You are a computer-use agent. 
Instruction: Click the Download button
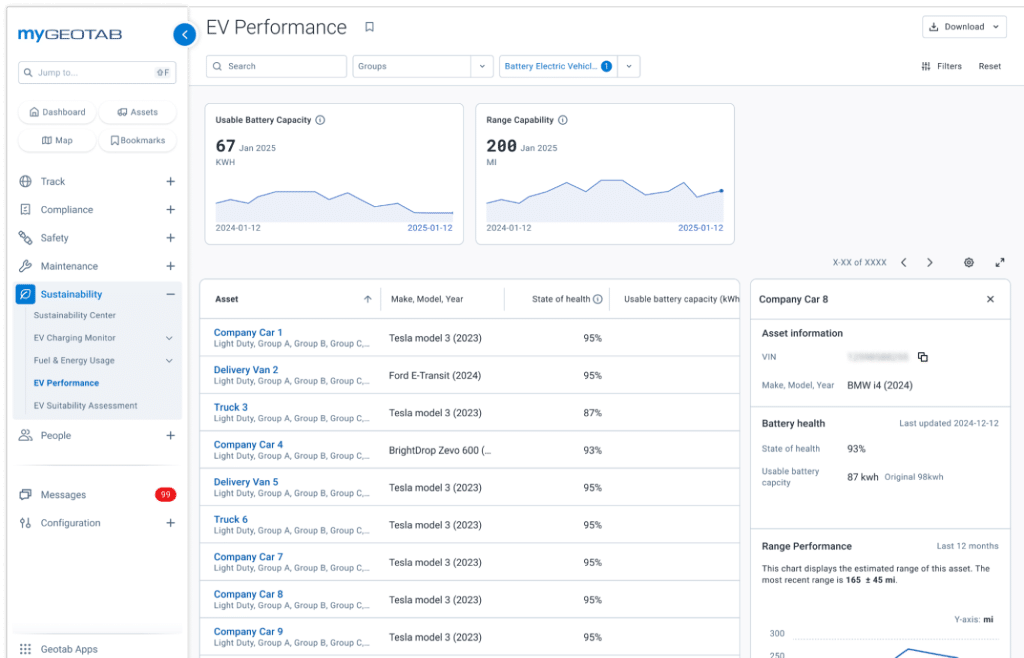pyautogui.click(x=963, y=27)
